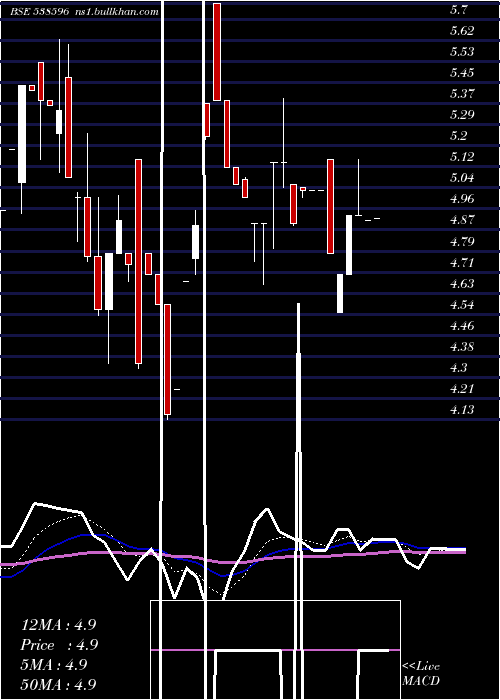Select the 5.7 price axis label
The width and height of the screenshot is (500, 700).
[x=459, y=9]
